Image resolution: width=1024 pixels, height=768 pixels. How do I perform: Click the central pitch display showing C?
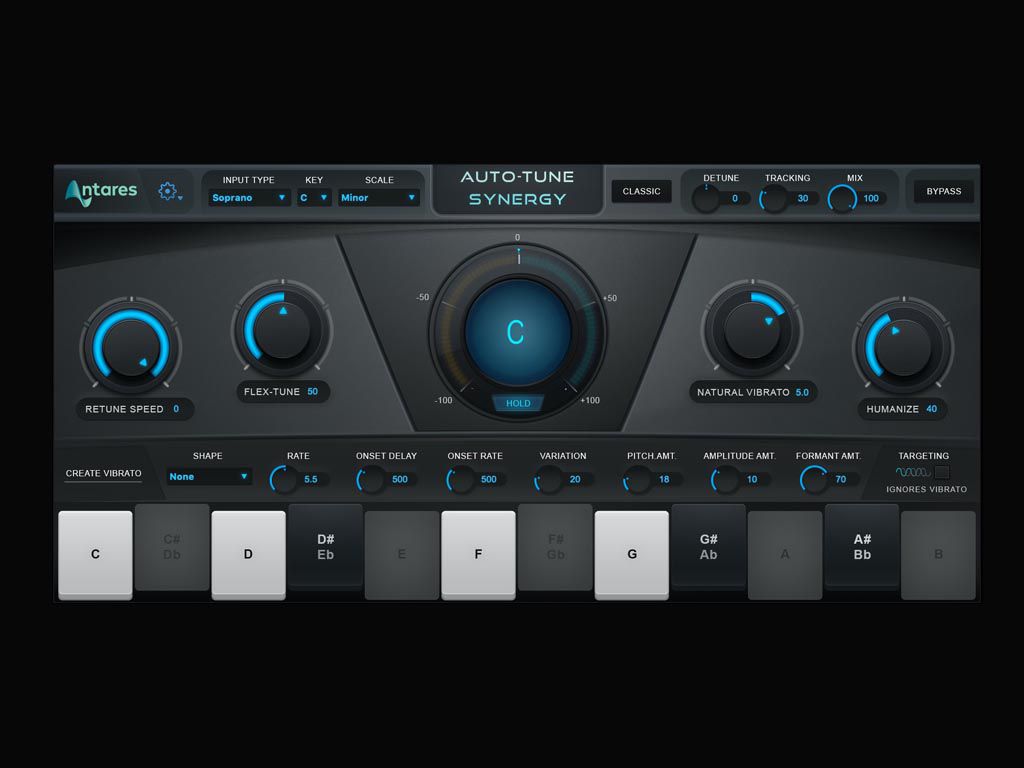point(517,332)
